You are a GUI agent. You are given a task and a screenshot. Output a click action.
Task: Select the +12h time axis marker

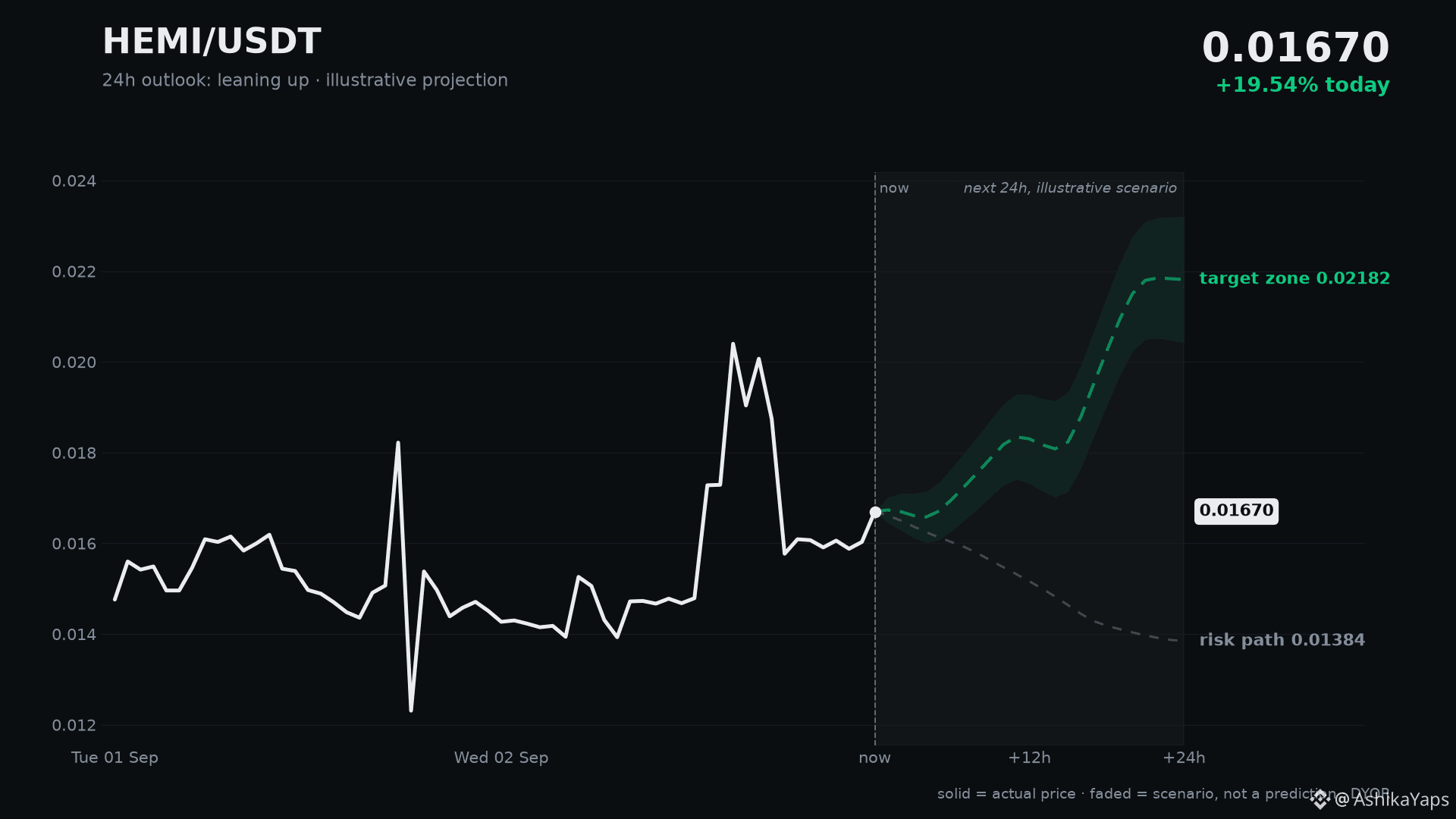1029,758
